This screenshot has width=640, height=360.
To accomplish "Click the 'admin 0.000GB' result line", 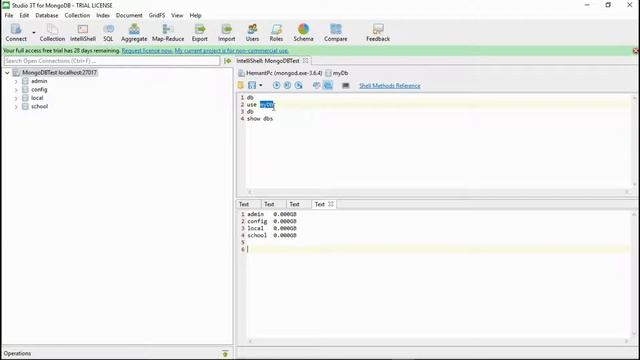I will coord(272,214).
